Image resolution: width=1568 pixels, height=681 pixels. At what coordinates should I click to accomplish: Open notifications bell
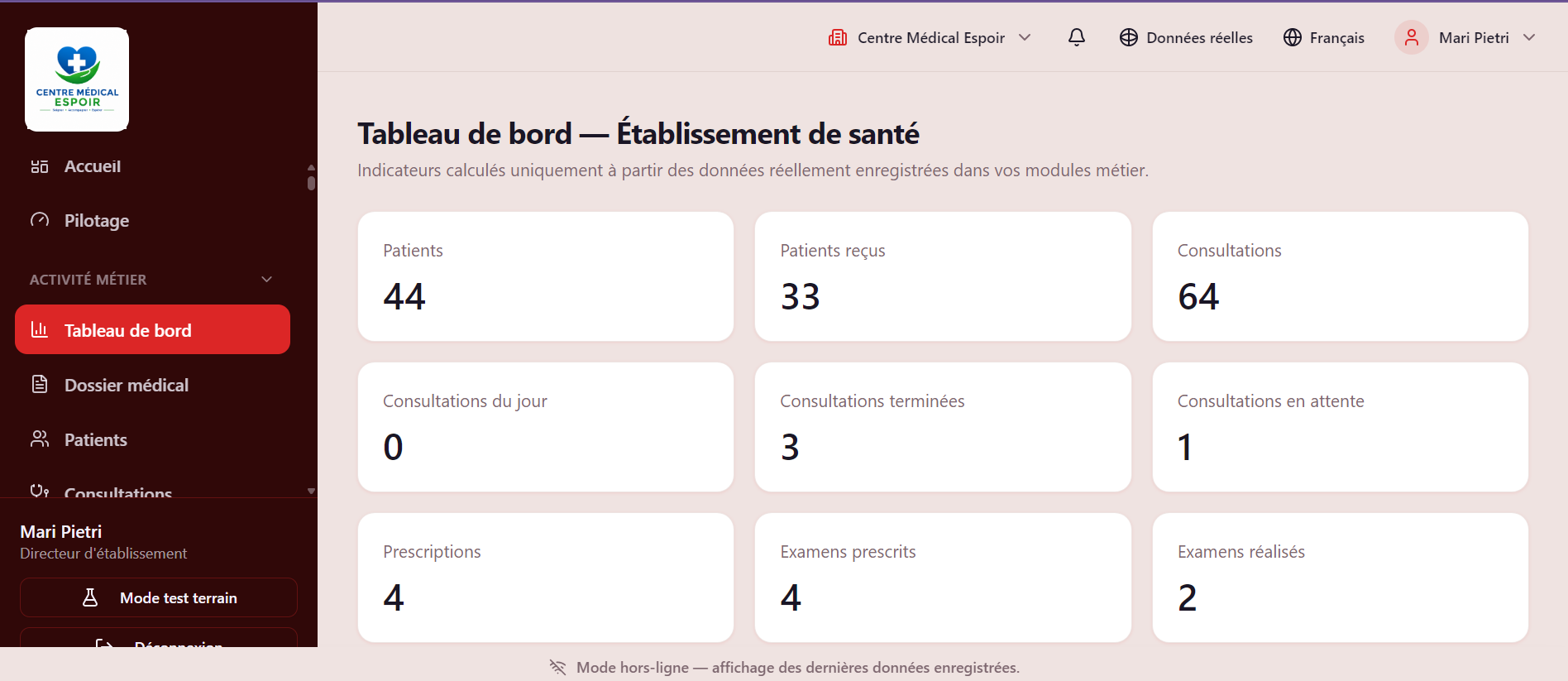(1077, 37)
